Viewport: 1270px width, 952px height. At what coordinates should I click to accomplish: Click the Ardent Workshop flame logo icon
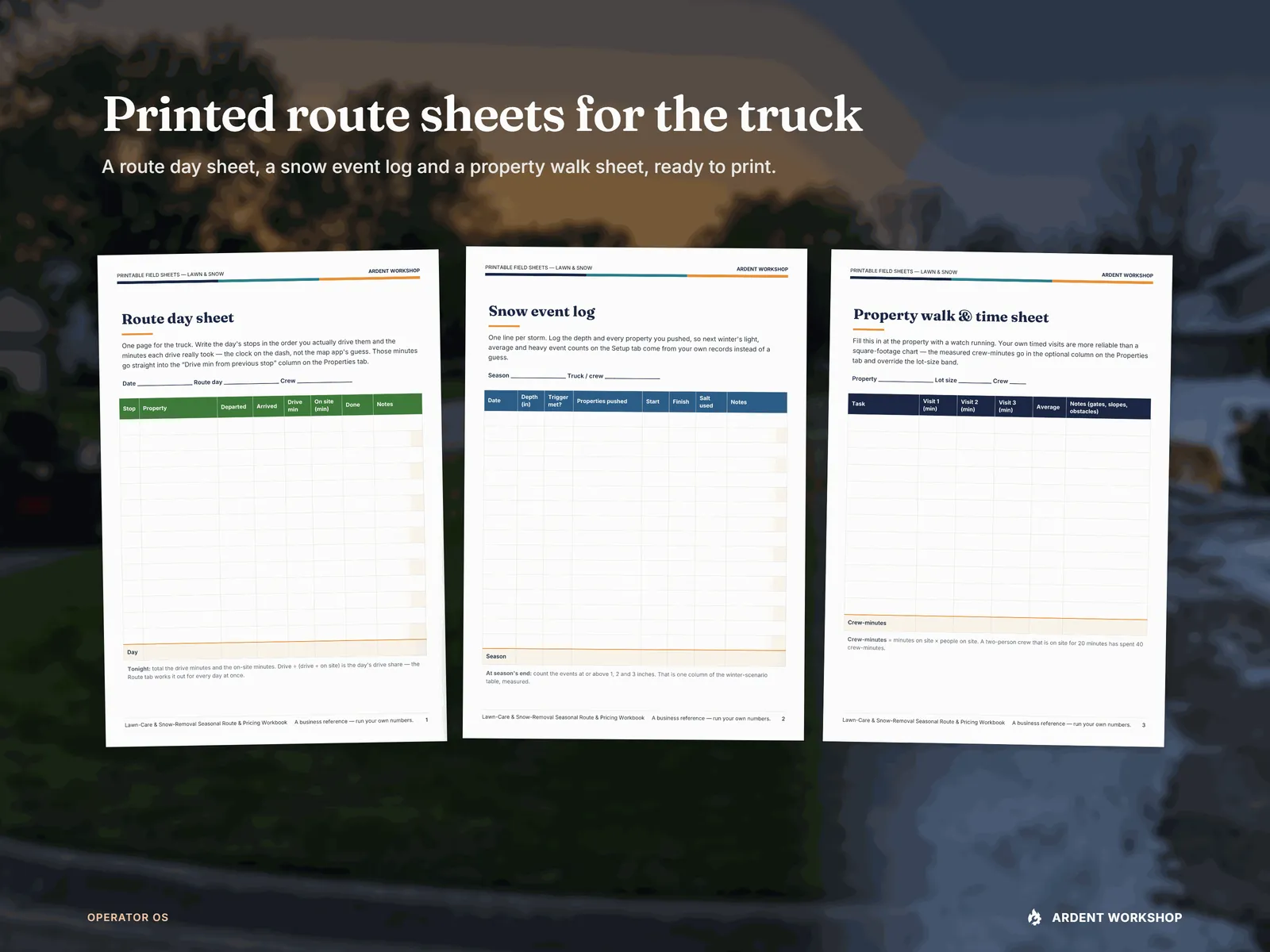1034,917
